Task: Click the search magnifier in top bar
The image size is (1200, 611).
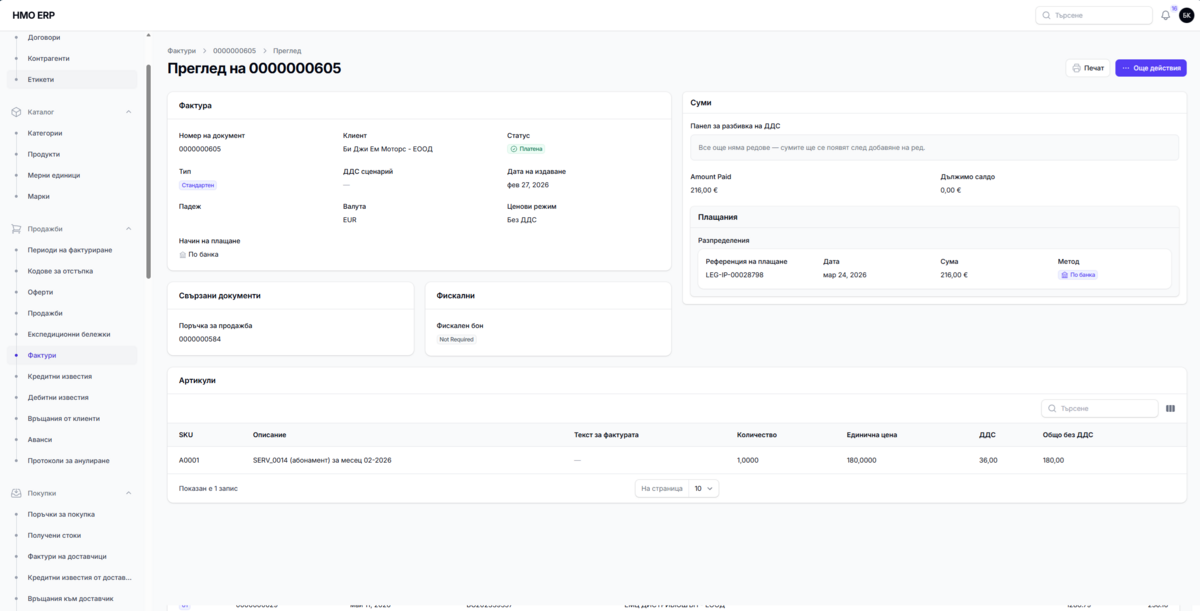Action: (1047, 15)
